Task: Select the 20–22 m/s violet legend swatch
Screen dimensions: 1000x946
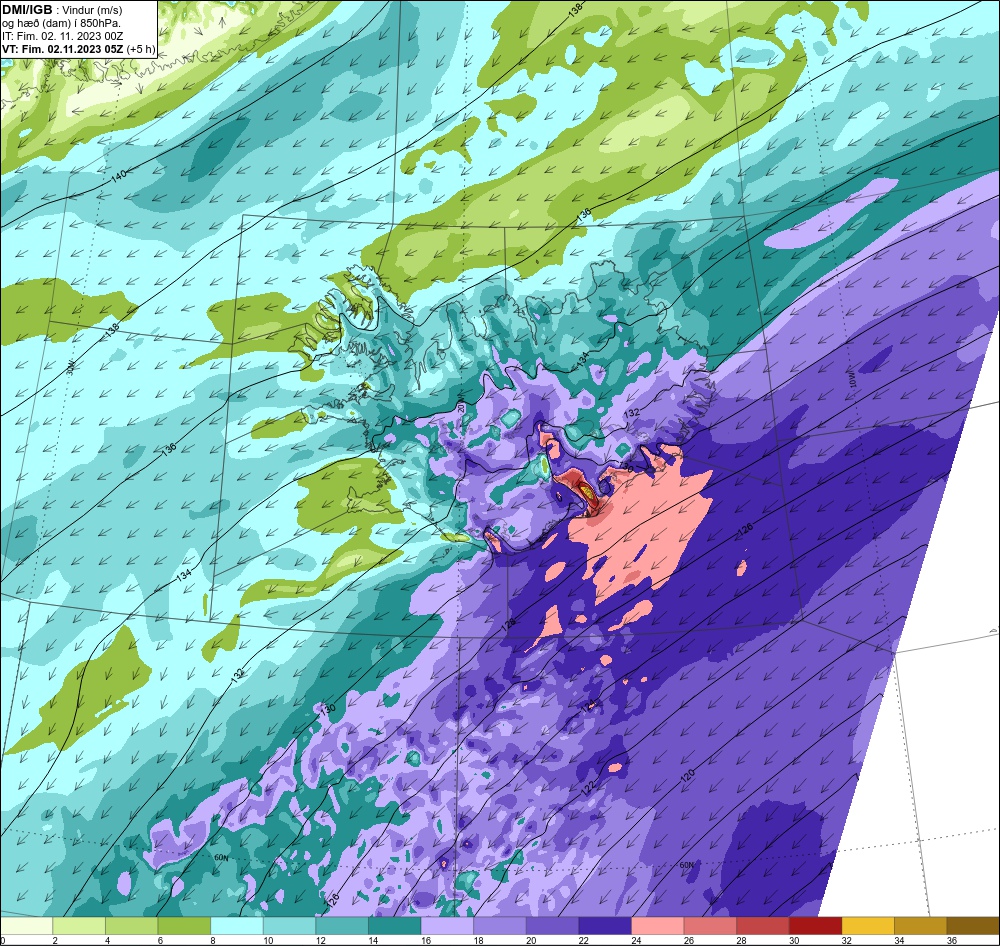Action: [552, 926]
